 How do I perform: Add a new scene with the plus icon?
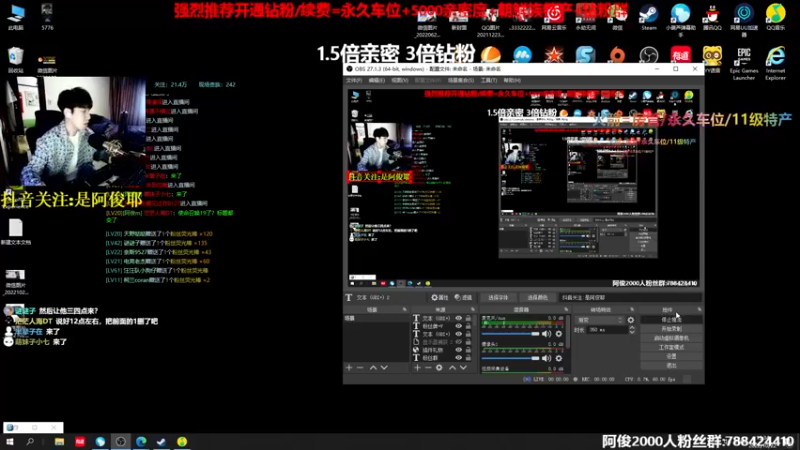[x=349, y=367]
